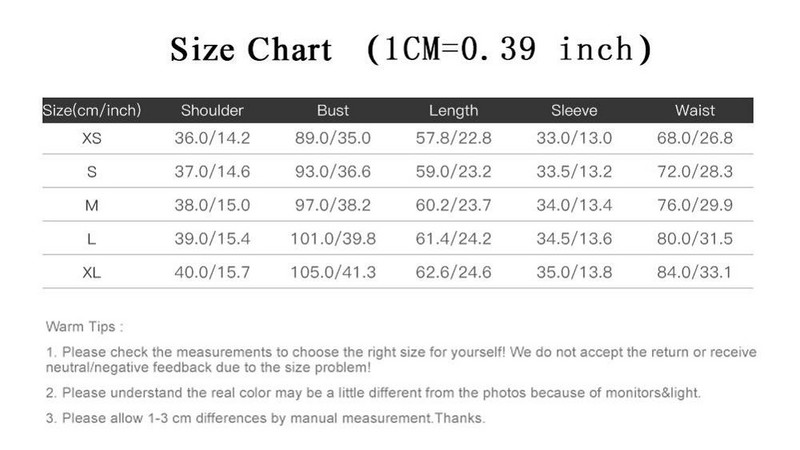Click the M waist value 76.0/29.9

(695, 206)
